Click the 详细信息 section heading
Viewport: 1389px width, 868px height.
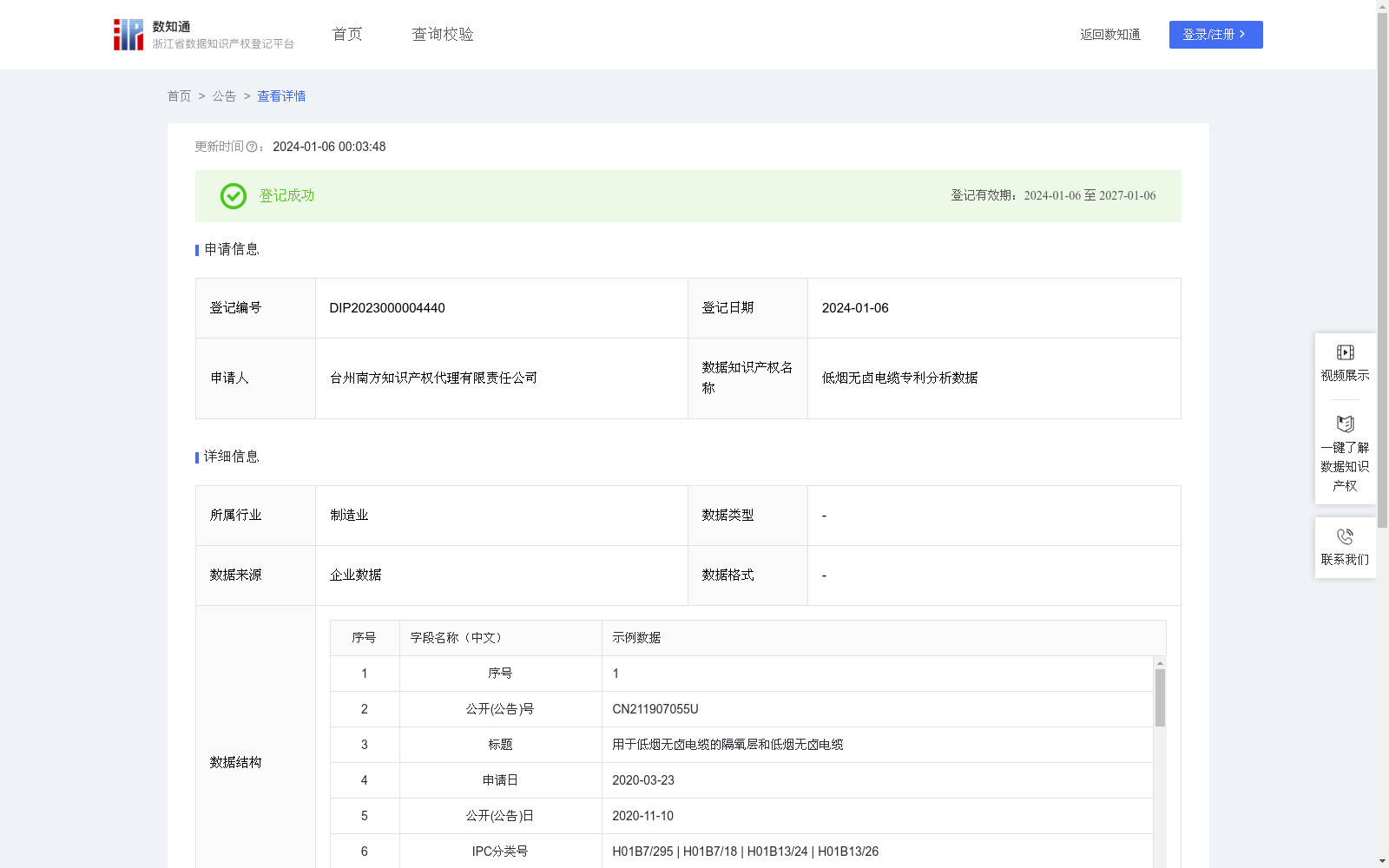231,457
